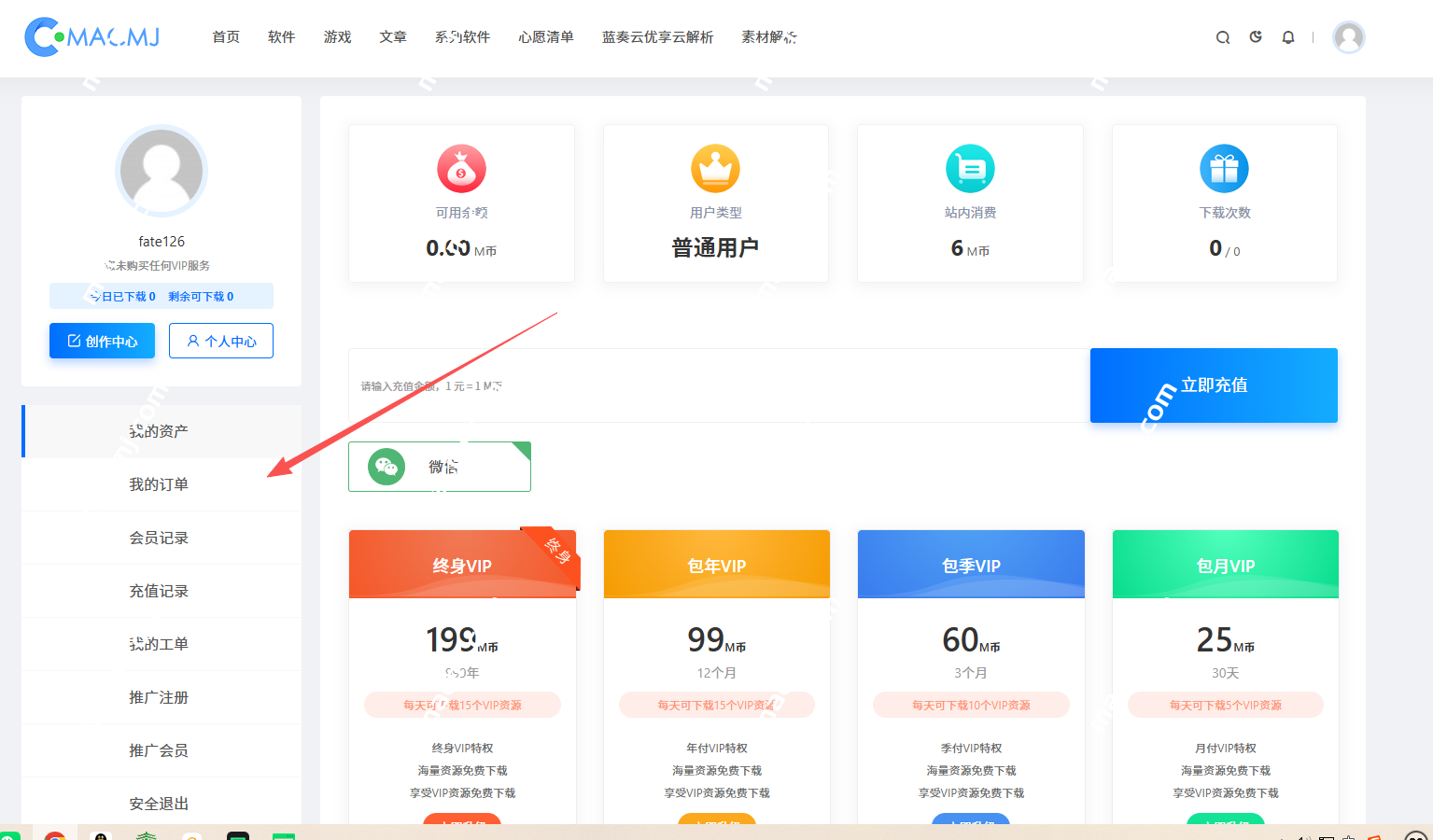Click the user avatar in top right corner
This screenshot has width=1433, height=840.
[1348, 37]
